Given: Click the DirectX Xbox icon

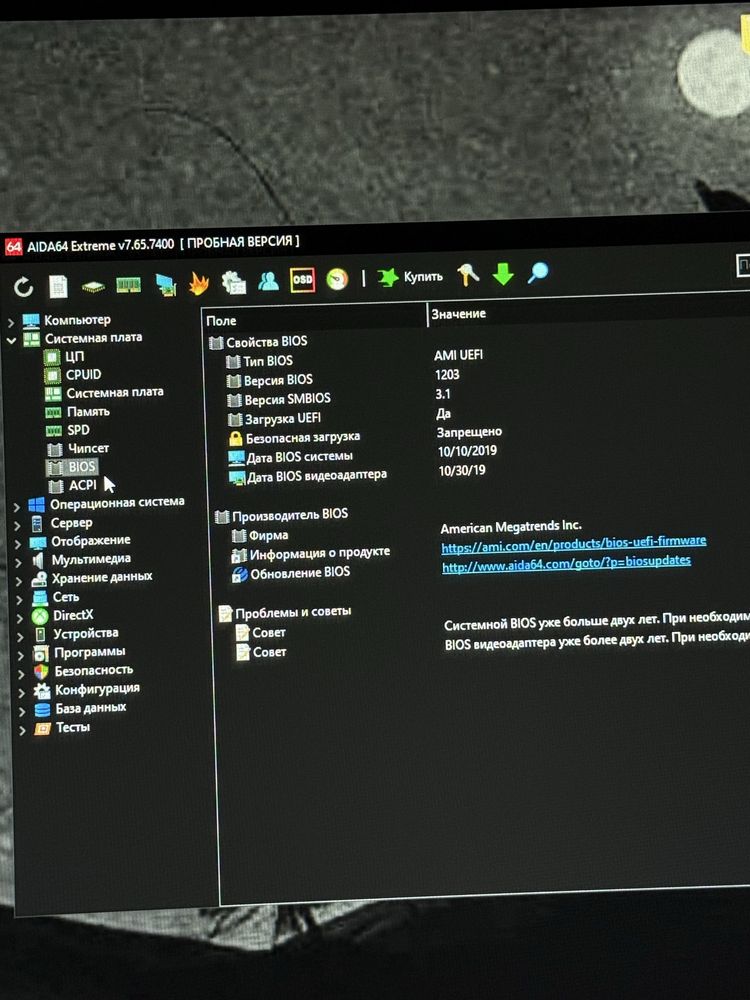Looking at the screenshot, I should 40,617.
